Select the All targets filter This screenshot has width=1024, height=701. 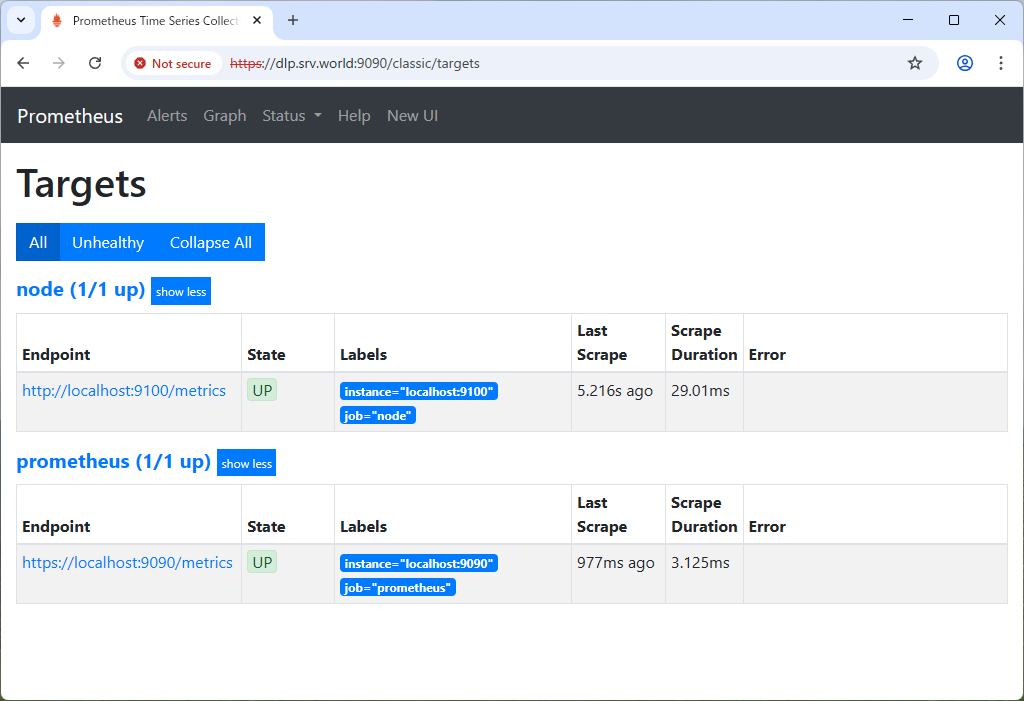(x=38, y=242)
